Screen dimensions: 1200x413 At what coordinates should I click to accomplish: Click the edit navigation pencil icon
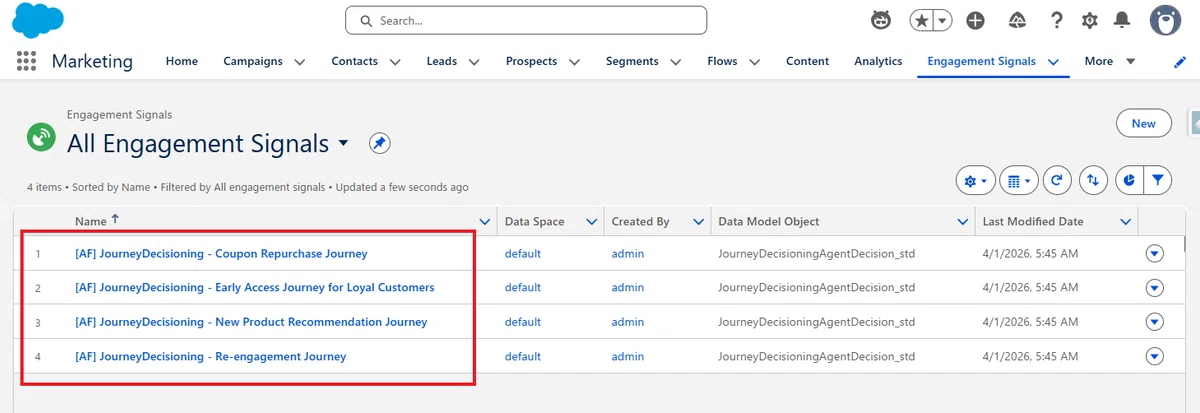click(1180, 62)
